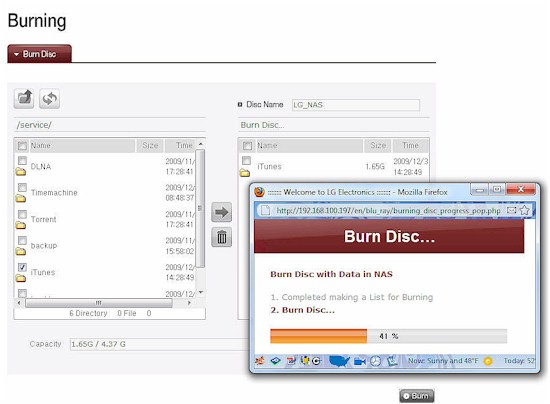Maximize the Firefox popup window
Viewport: 550px width, 404px height.
(497, 190)
